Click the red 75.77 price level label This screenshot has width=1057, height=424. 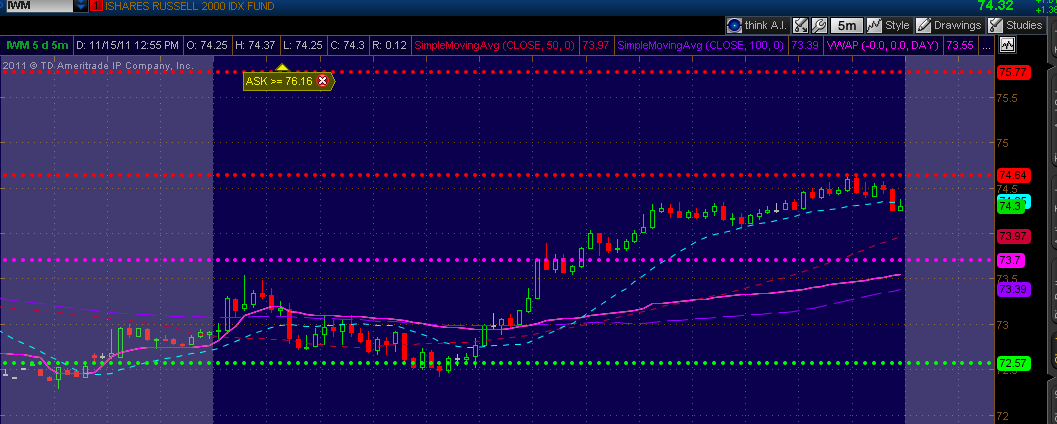click(x=1013, y=71)
